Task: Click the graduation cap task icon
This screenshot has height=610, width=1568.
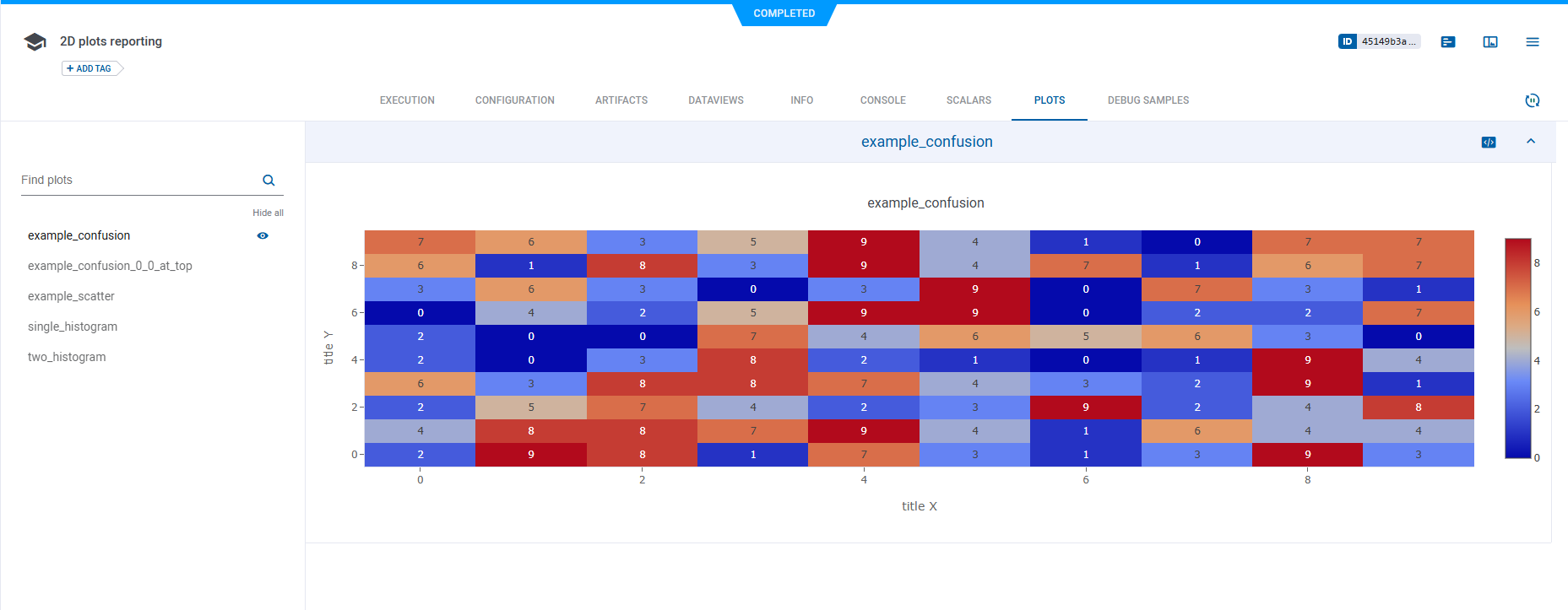Action: (35, 42)
